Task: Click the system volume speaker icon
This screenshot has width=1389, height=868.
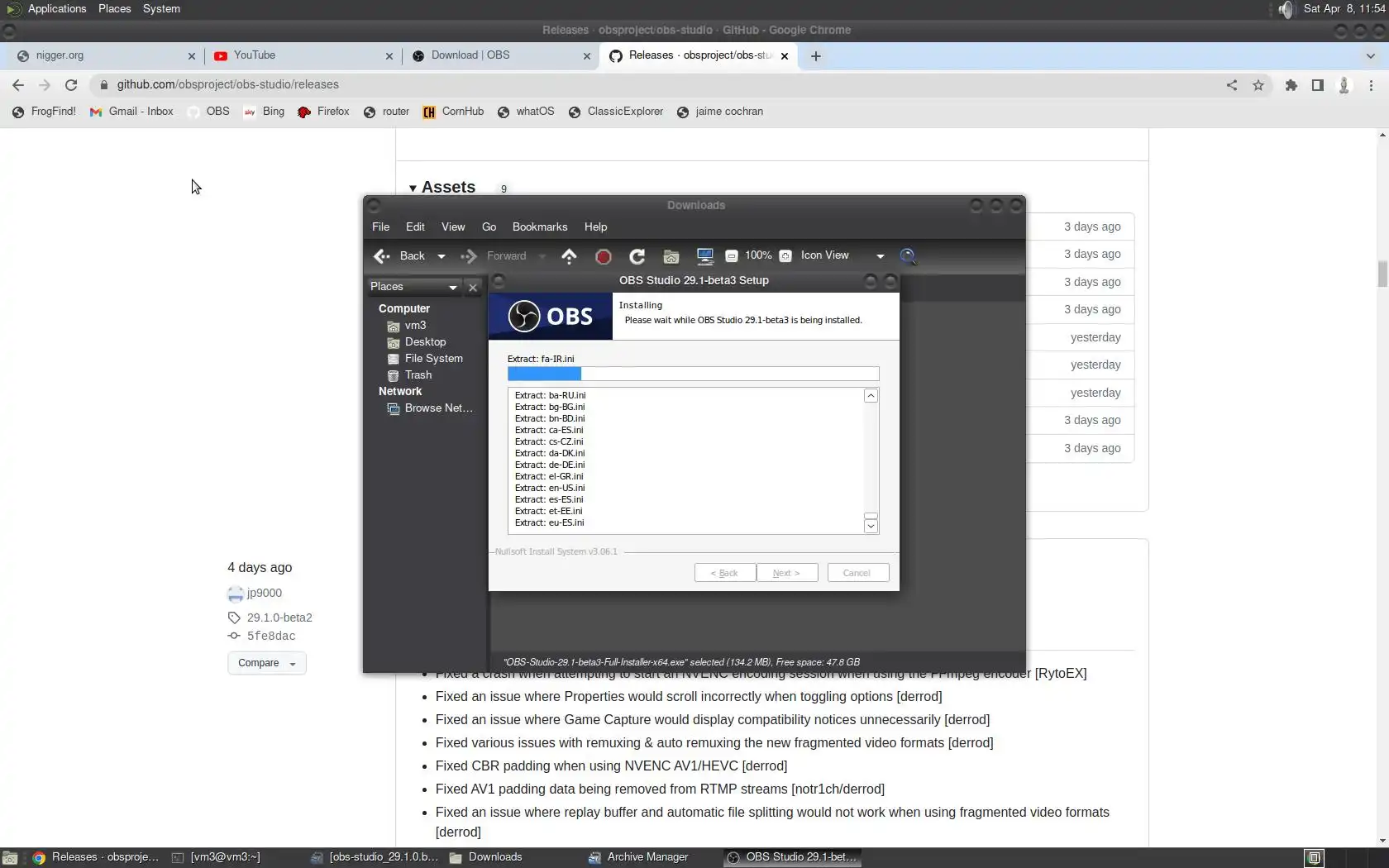Action: (1286, 9)
